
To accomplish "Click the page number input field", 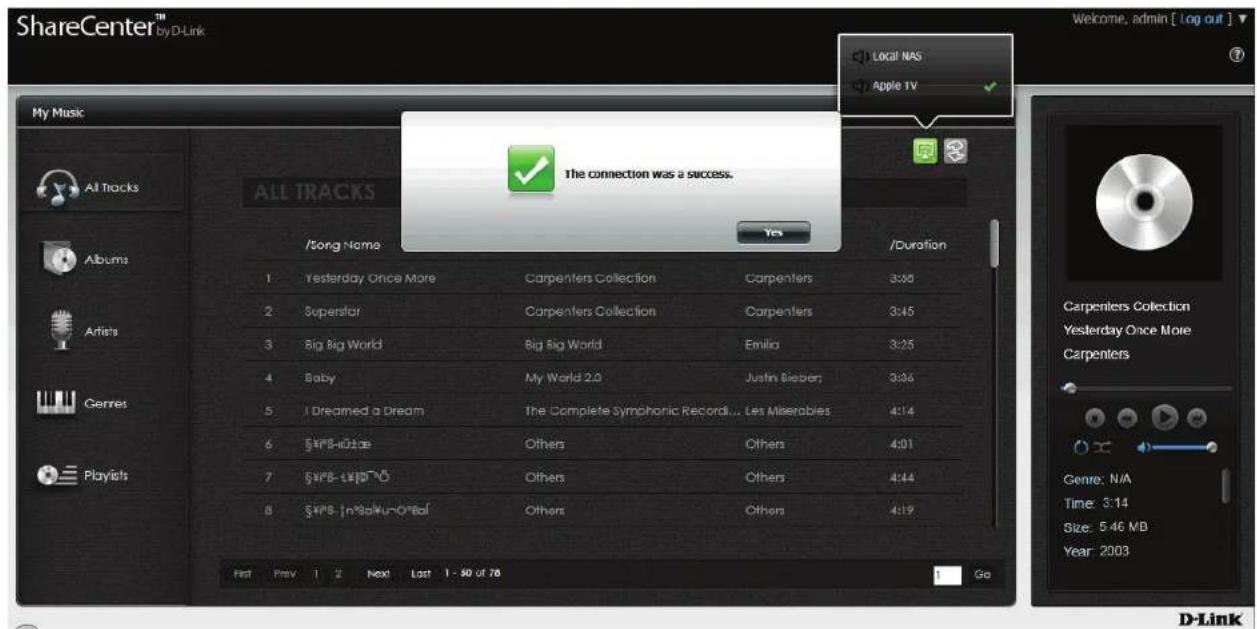I will [x=947, y=575].
